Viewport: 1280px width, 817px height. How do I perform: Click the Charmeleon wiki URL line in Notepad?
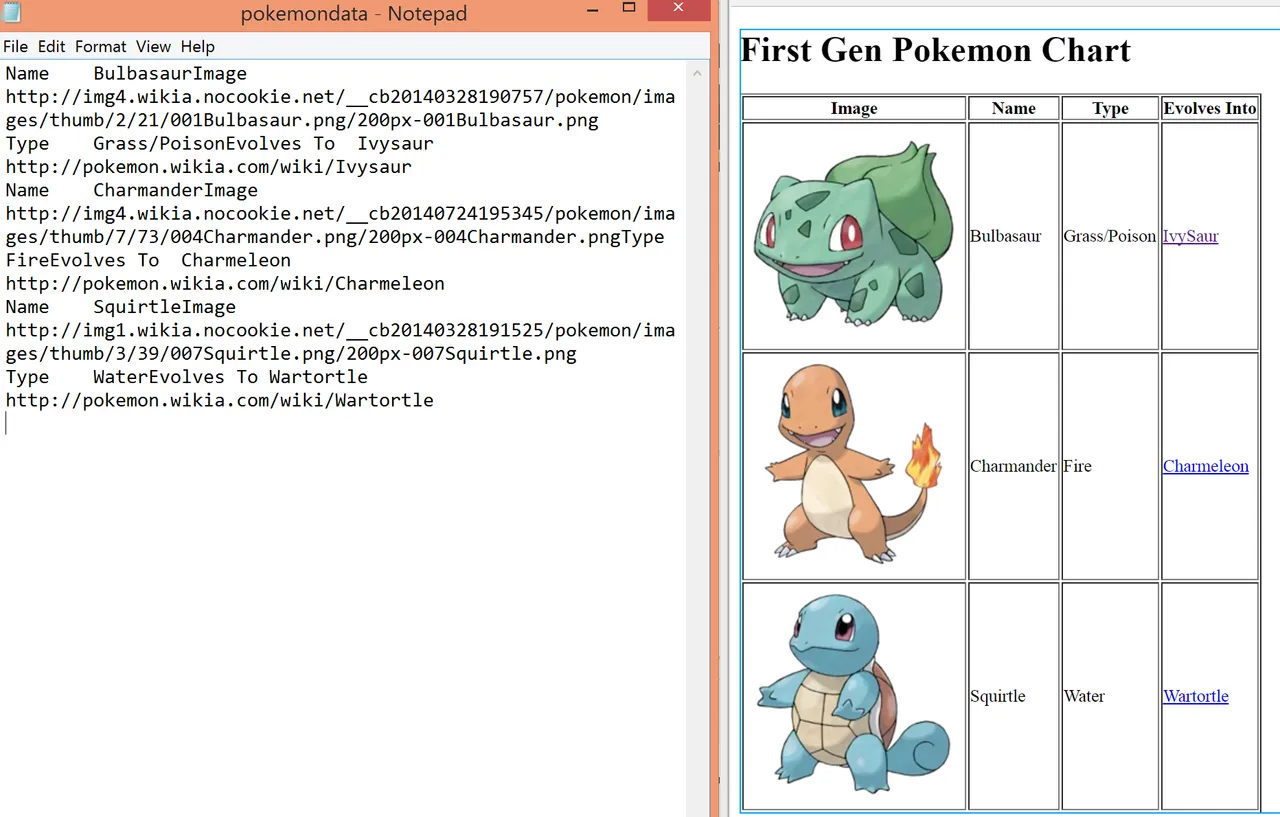pos(225,284)
